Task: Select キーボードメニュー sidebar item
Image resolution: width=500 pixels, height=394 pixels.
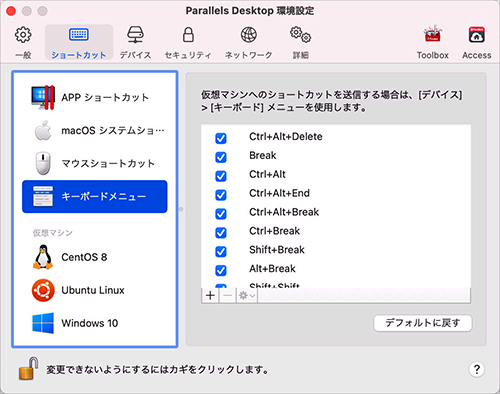Action: coord(95,197)
